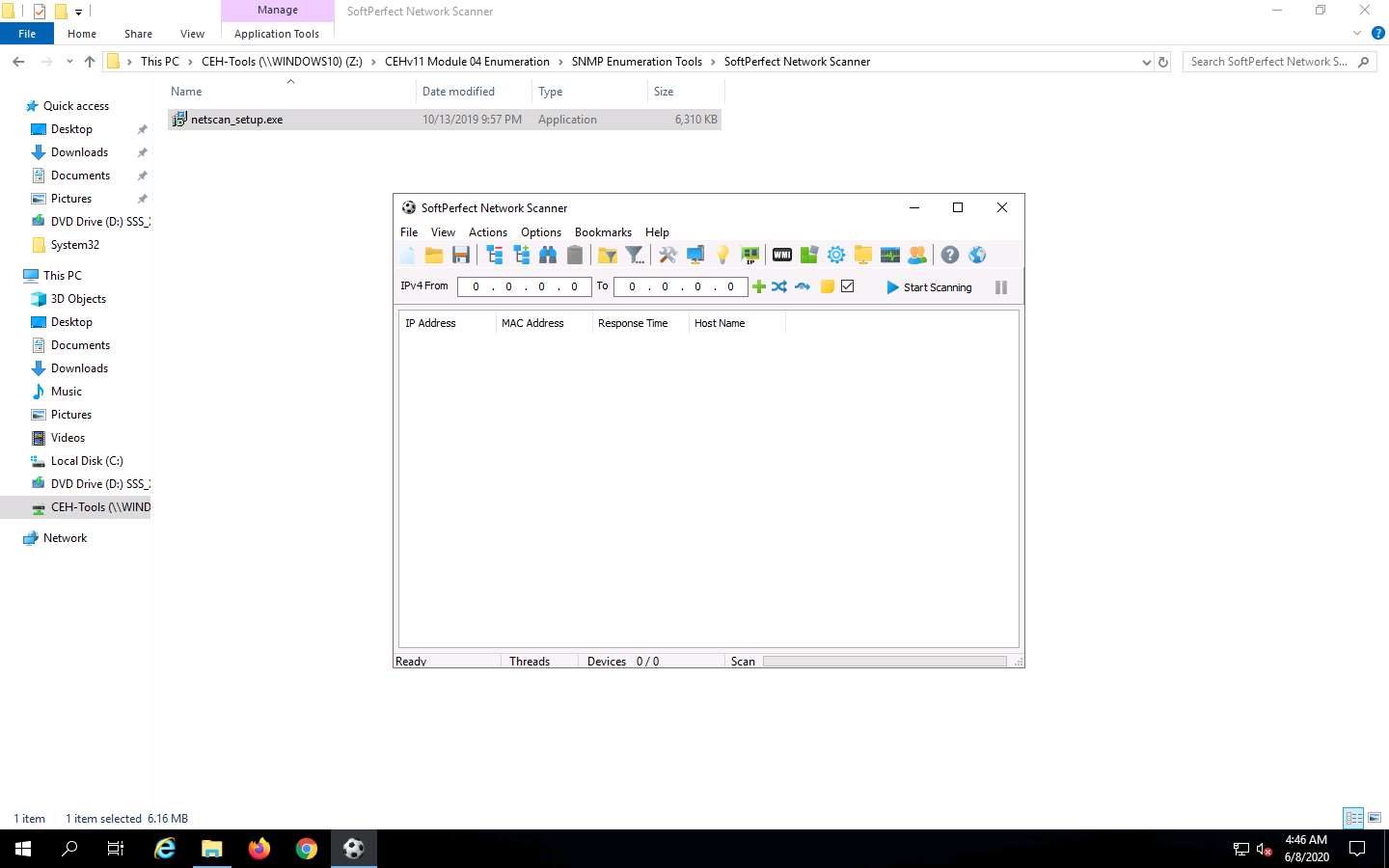Viewport: 1389px width, 868px height.
Task: Open the Options menu
Action: pyautogui.click(x=541, y=232)
